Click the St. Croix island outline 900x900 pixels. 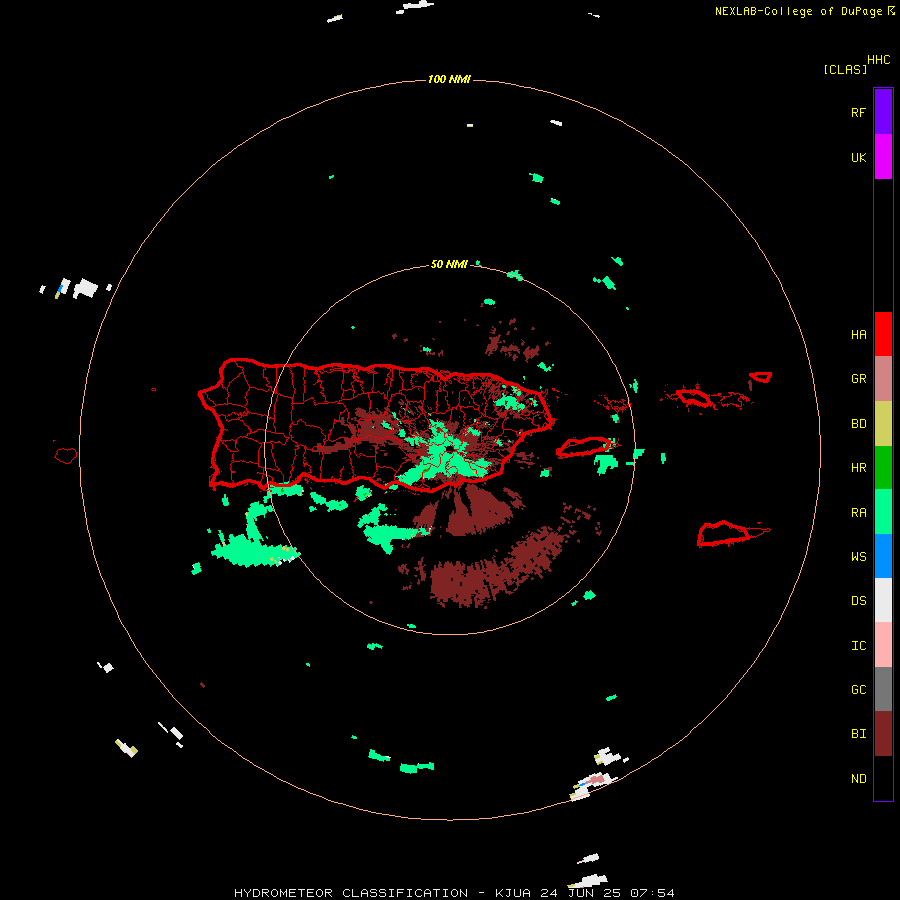723,534
